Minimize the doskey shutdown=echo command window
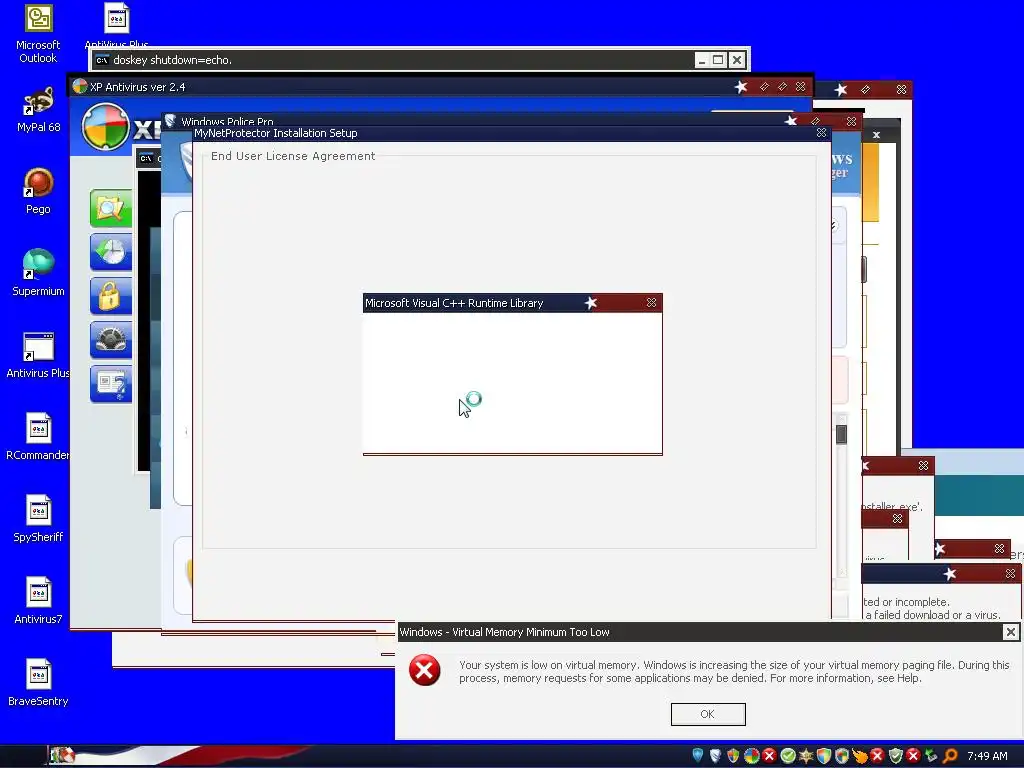This screenshot has width=1024, height=768. coord(701,60)
